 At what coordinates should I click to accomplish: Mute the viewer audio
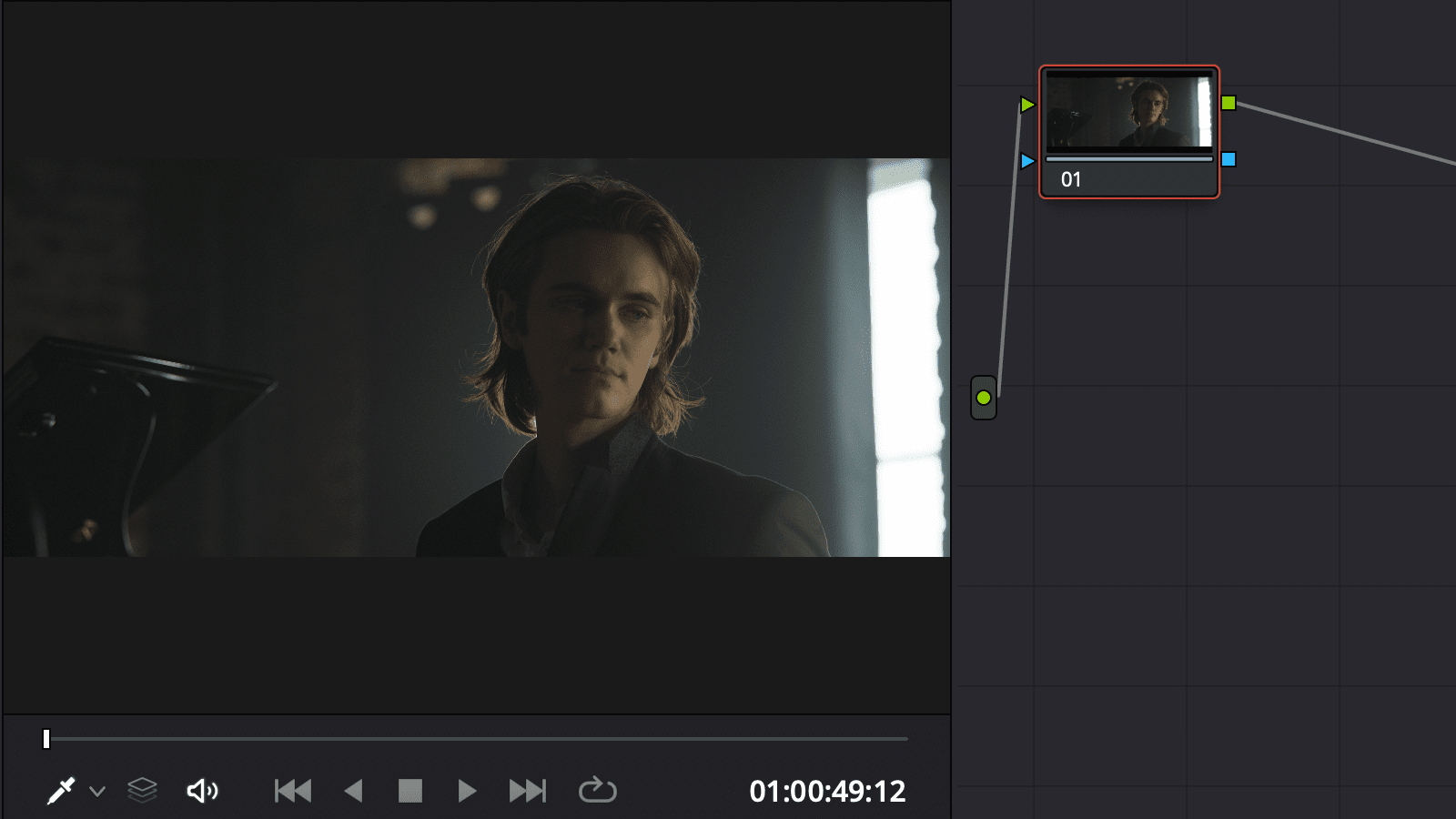pos(203,790)
